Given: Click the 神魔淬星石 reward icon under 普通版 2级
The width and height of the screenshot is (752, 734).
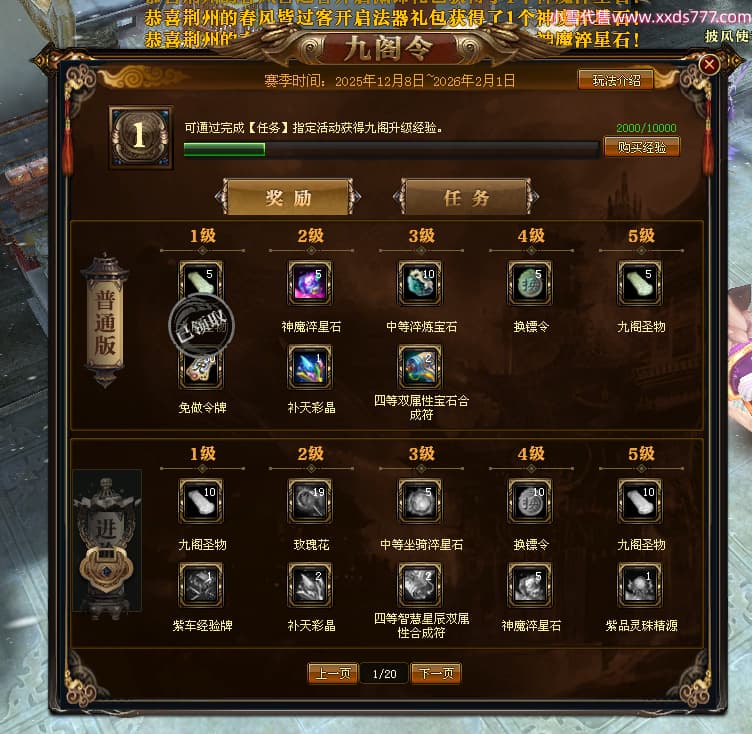Looking at the screenshot, I should (x=310, y=283).
